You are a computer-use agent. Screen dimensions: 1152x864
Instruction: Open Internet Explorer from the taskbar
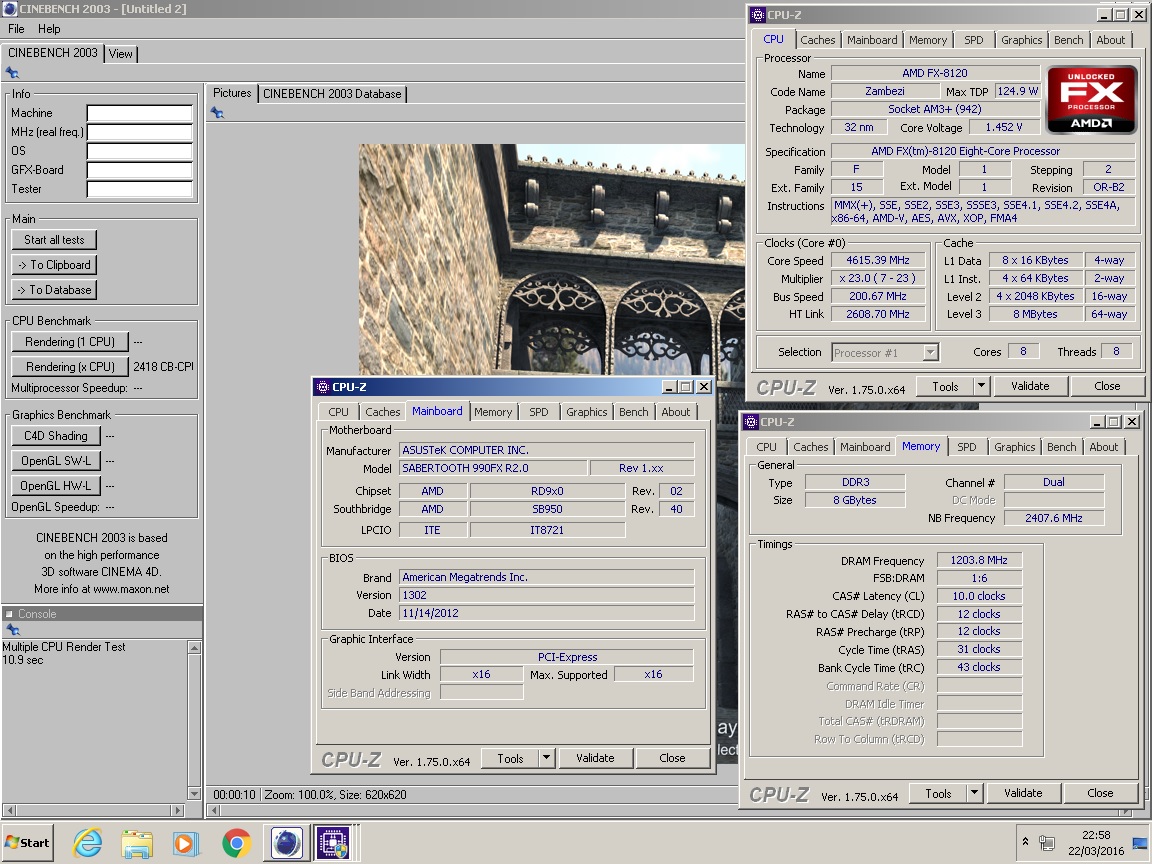87,843
